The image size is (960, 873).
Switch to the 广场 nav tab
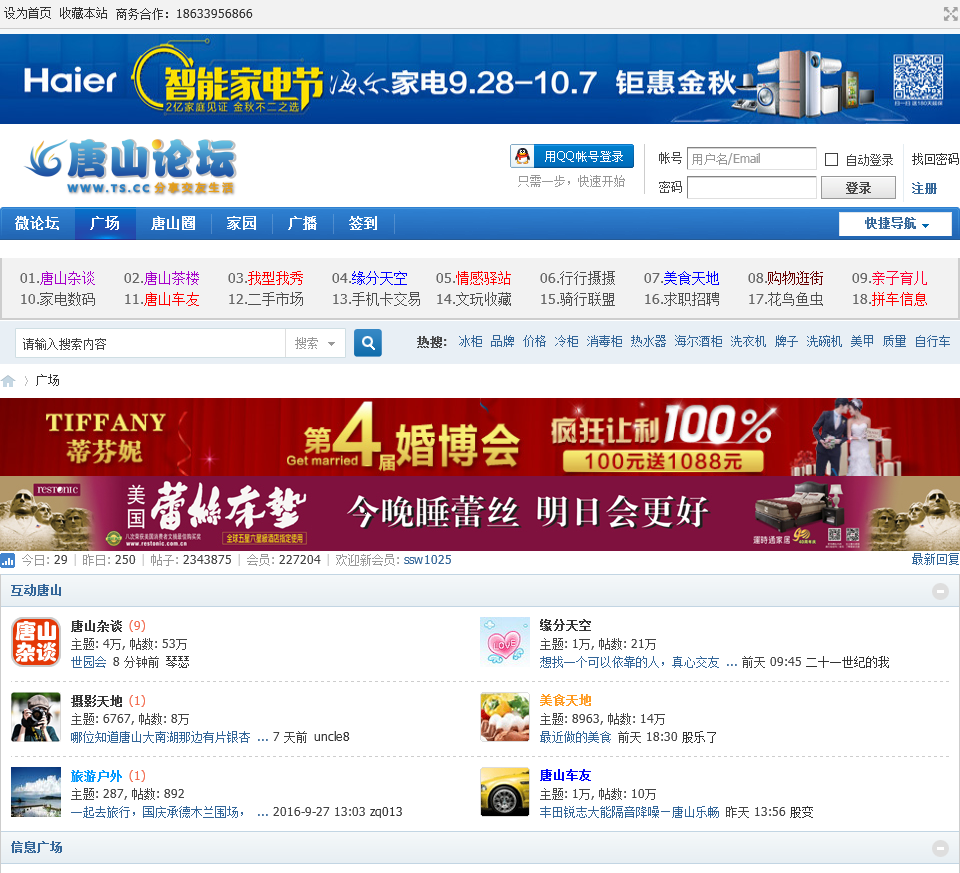click(105, 223)
